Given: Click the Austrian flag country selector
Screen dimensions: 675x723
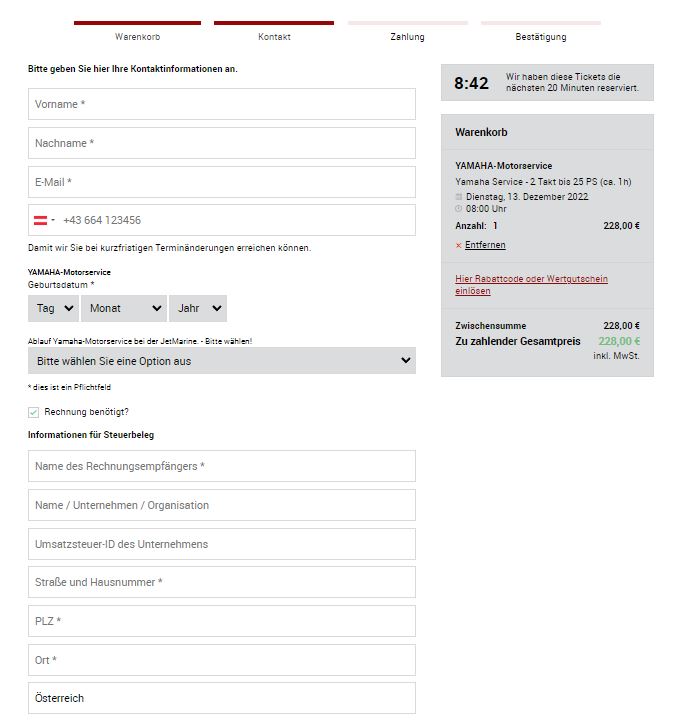Looking at the screenshot, I should point(44,220).
